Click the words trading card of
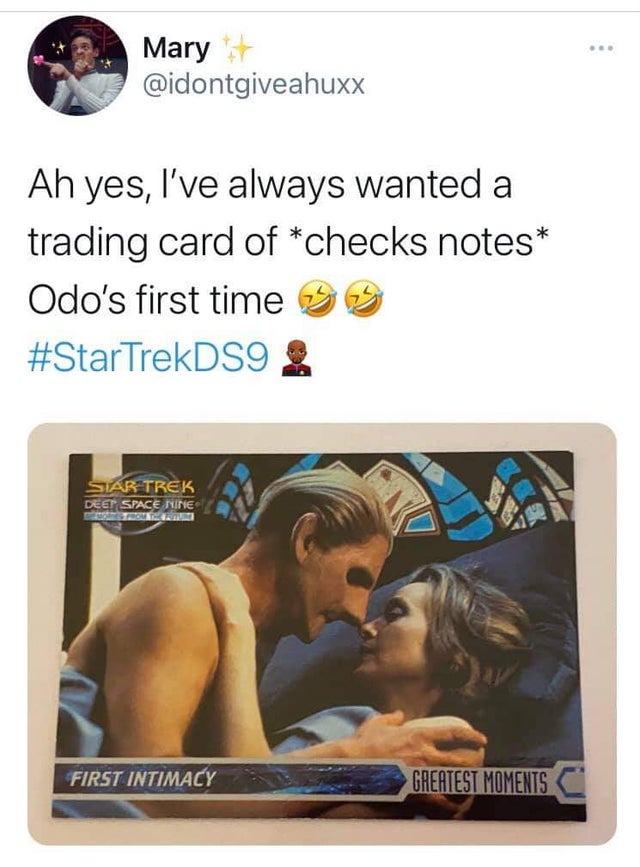This screenshot has width=640, height=867. 152,242
